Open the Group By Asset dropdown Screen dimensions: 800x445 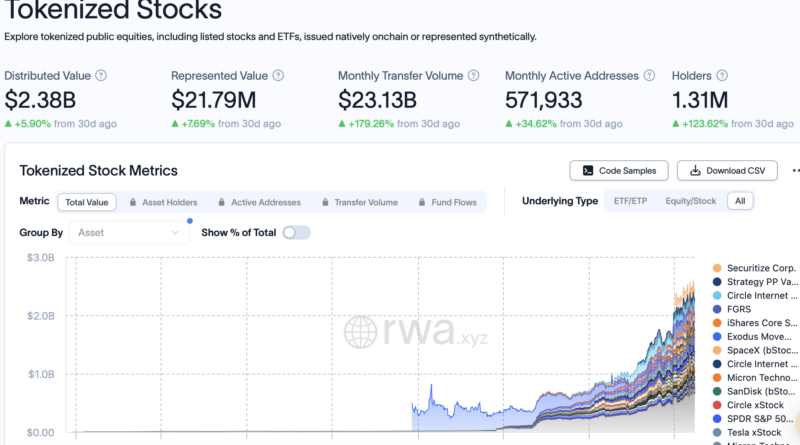tap(129, 233)
